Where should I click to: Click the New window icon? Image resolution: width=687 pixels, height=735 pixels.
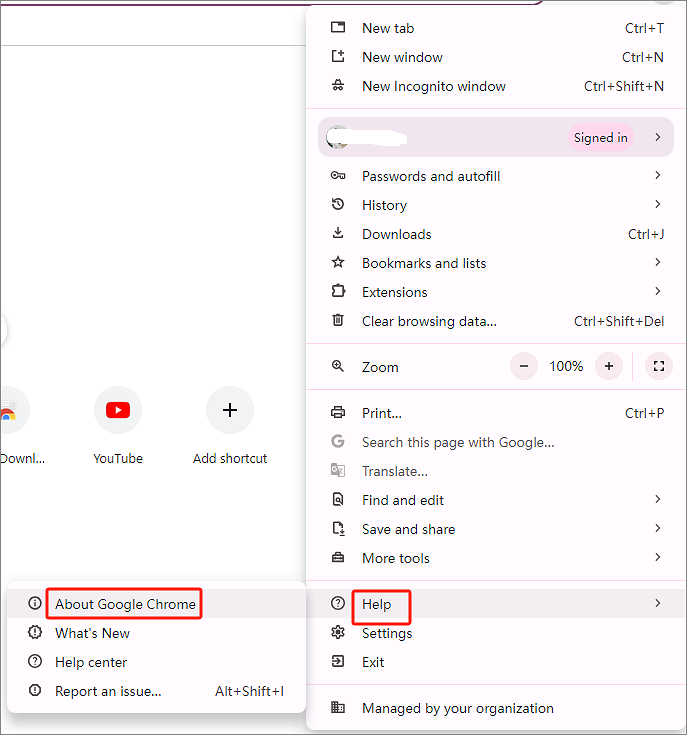(338, 56)
